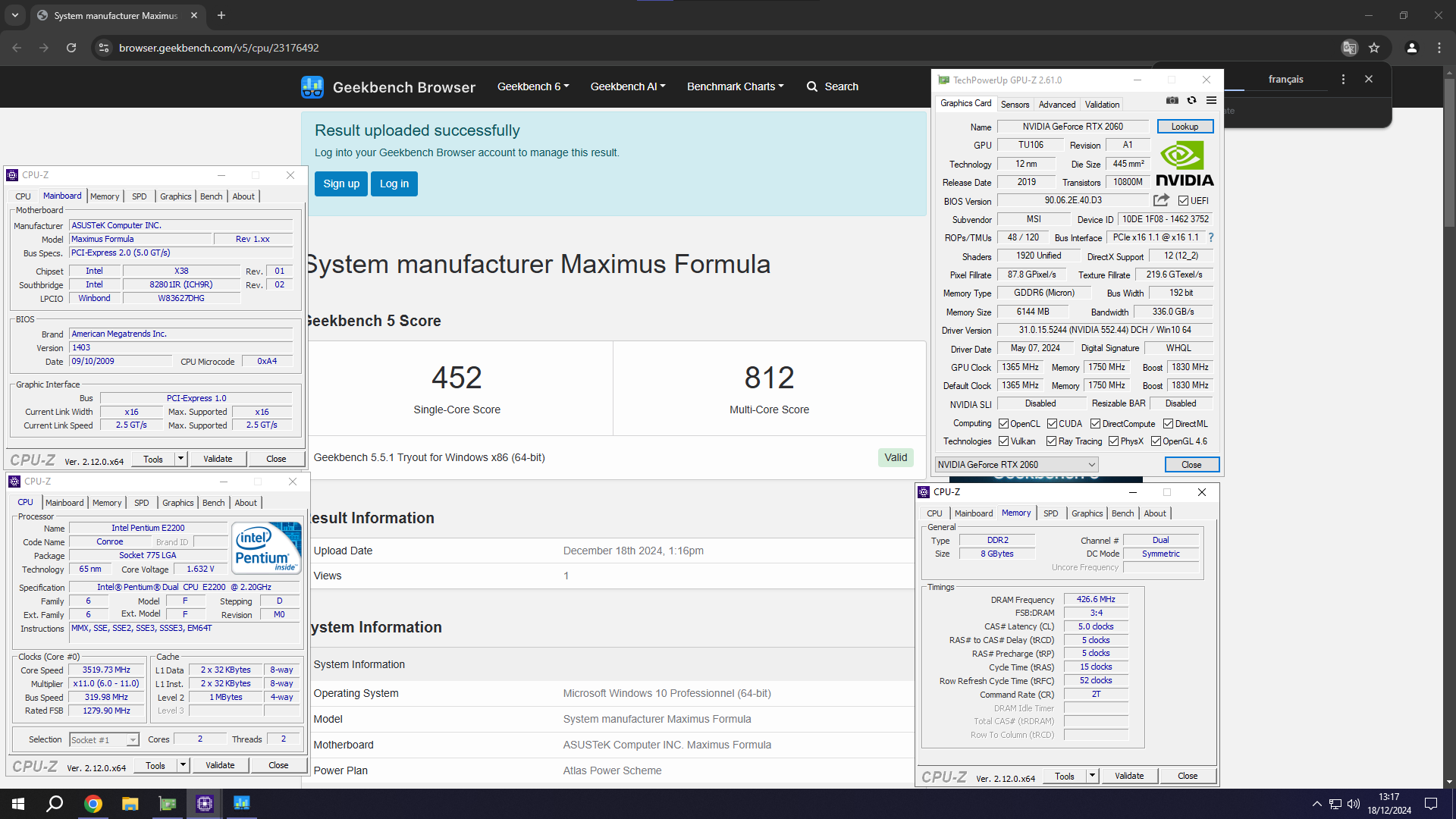Toggle Ray Tracing checkbox in GPU-Z
Screen dimensions: 1456x819
tap(1051, 441)
